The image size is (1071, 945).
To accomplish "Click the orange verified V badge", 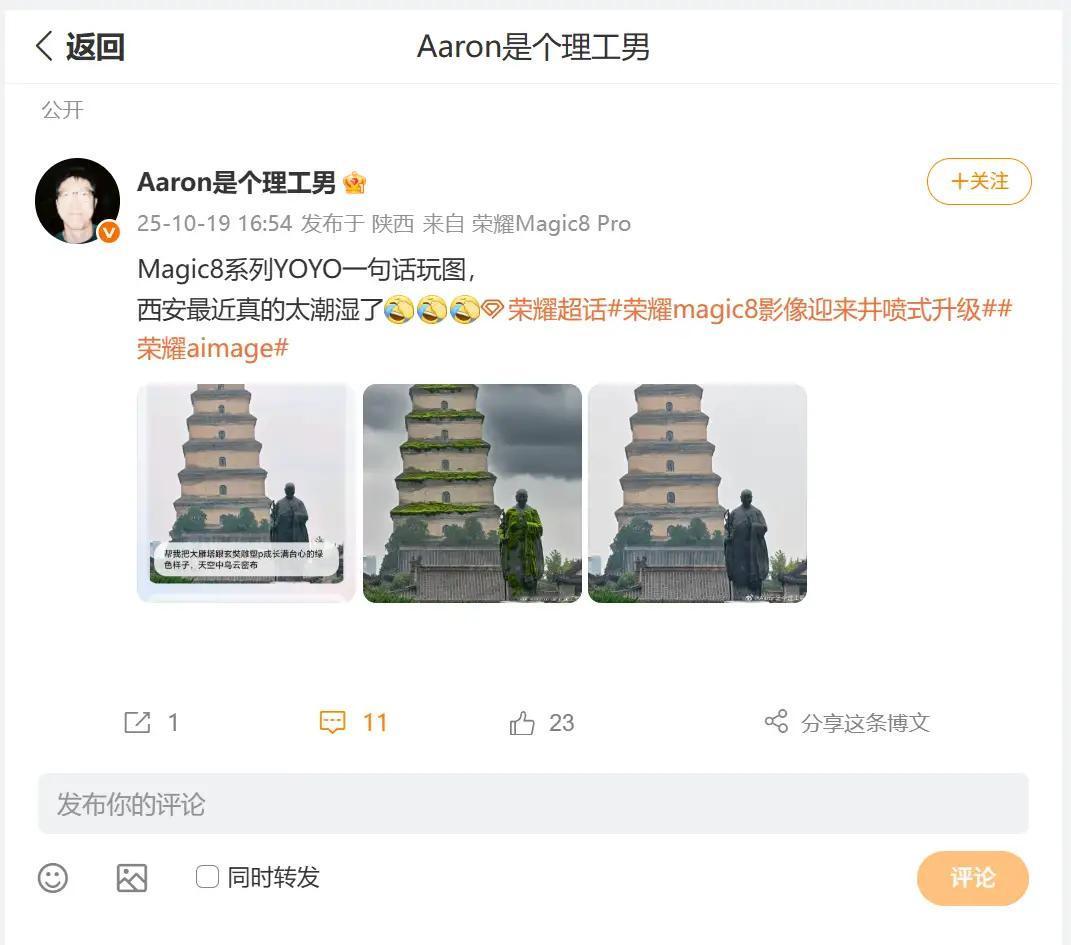I will click(109, 232).
